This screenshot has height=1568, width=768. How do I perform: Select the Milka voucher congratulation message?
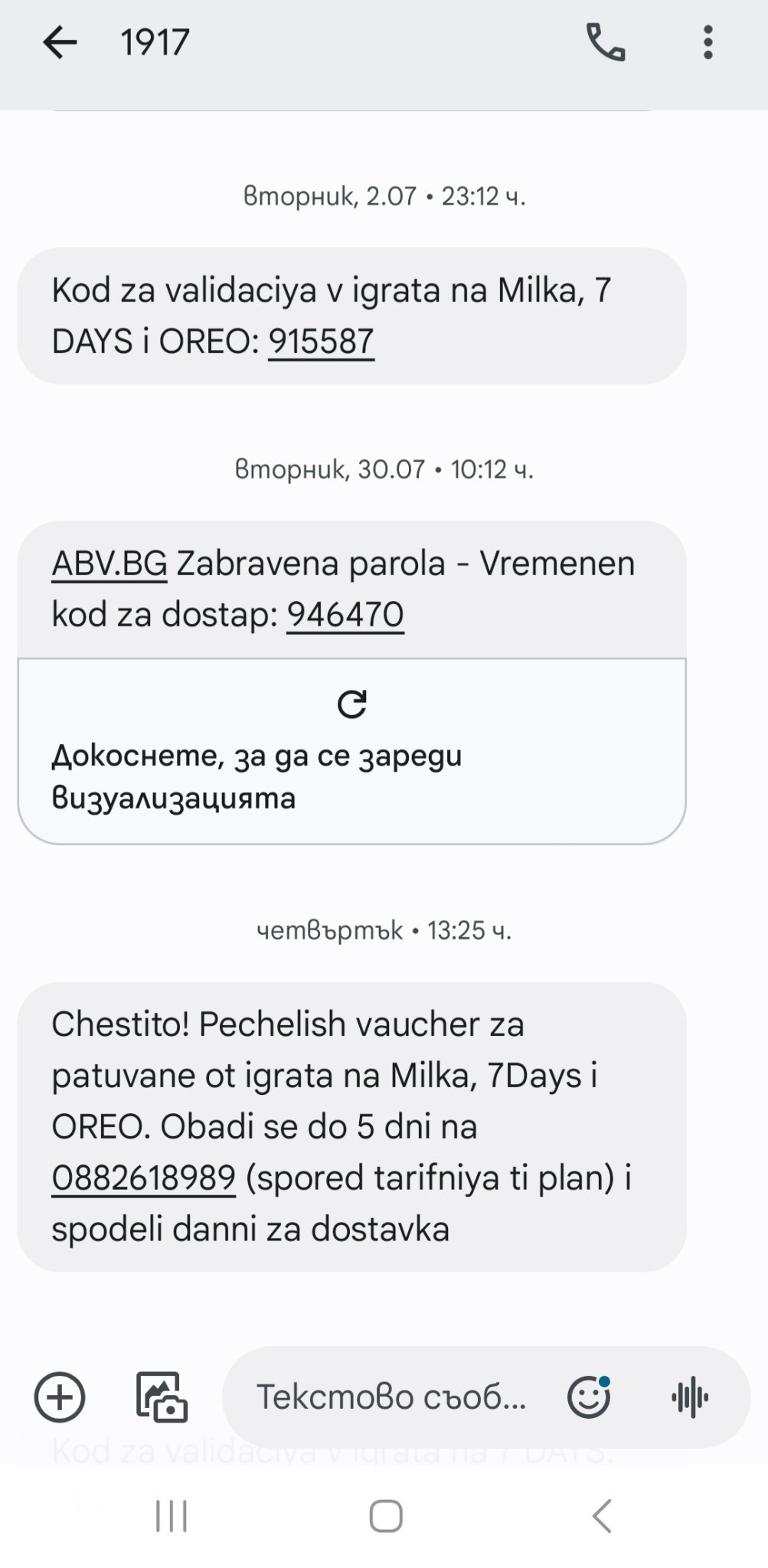point(351,1126)
